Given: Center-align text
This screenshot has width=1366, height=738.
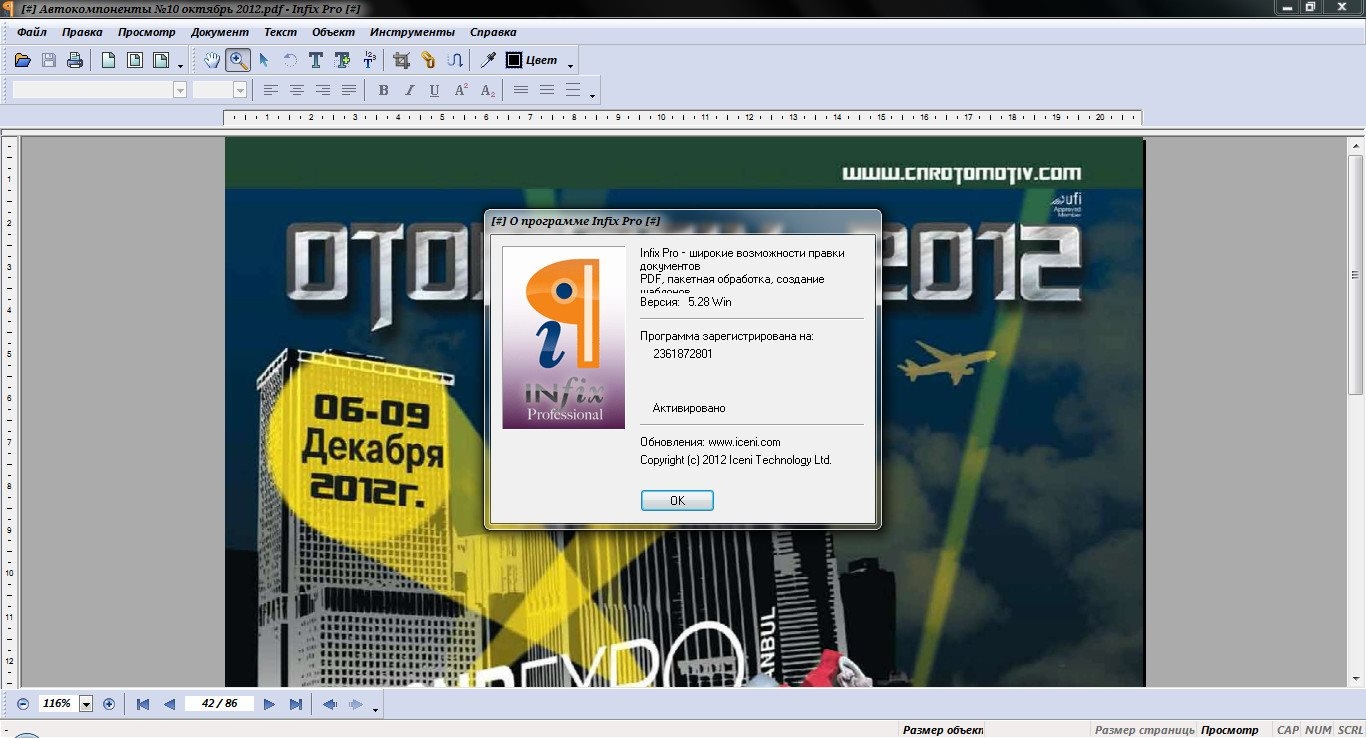Looking at the screenshot, I should click(297, 90).
